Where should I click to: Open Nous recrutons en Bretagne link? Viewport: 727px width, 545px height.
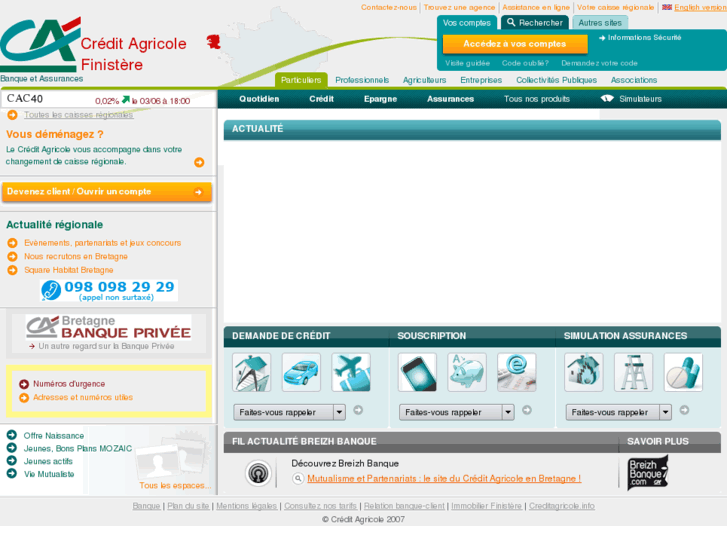pos(76,256)
